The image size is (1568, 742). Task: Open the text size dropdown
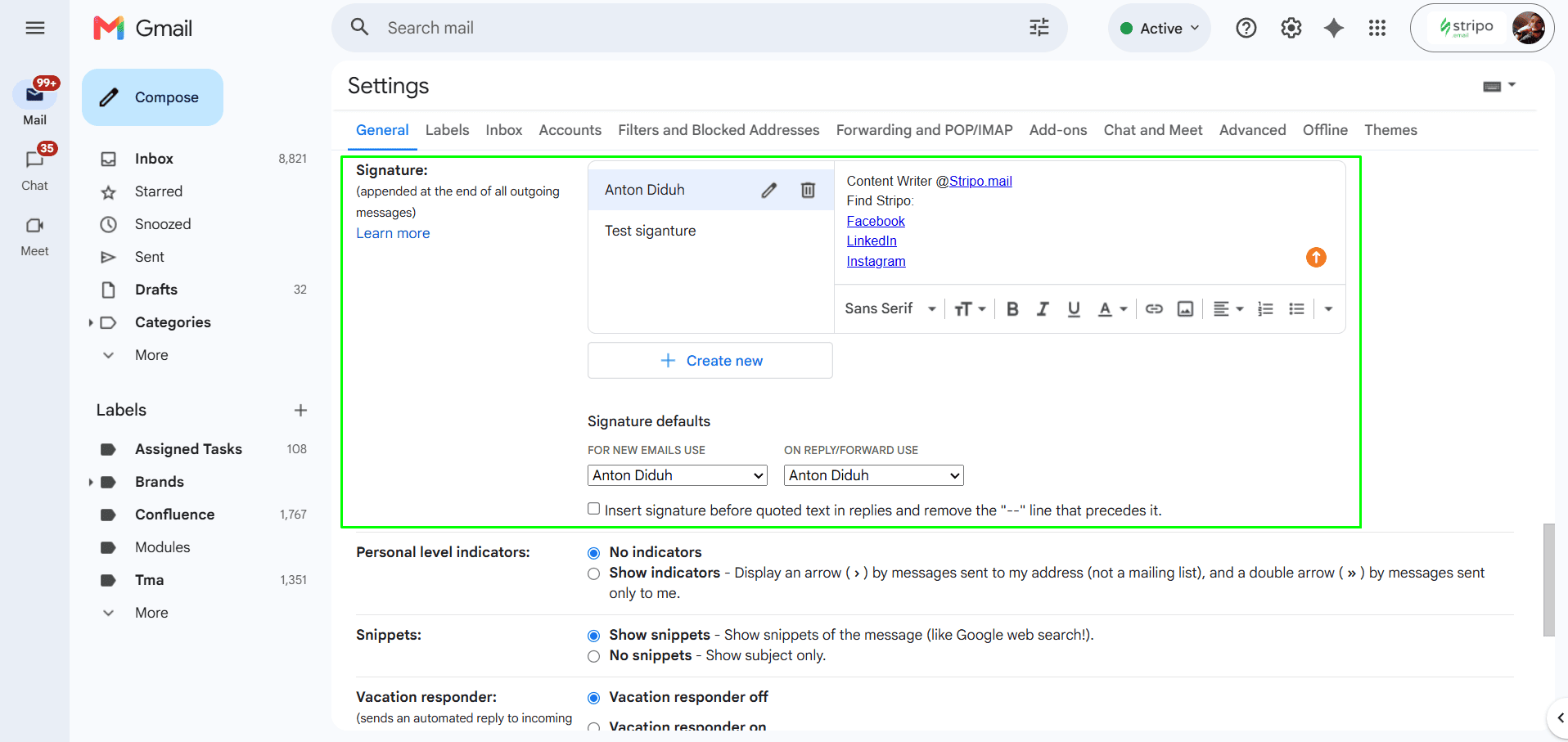pyautogui.click(x=970, y=309)
